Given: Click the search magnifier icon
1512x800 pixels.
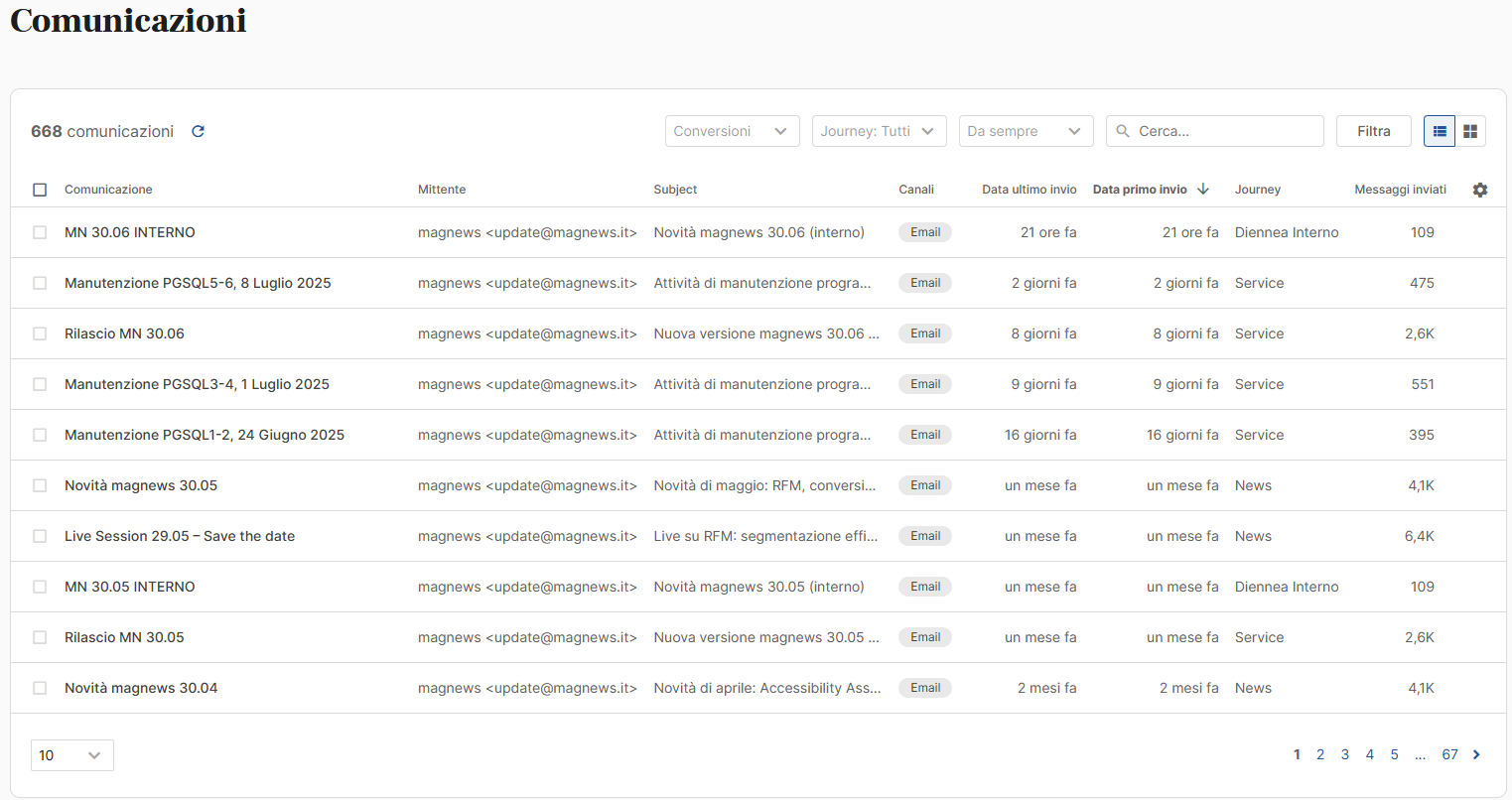Looking at the screenshot, I should (1123, 131).
